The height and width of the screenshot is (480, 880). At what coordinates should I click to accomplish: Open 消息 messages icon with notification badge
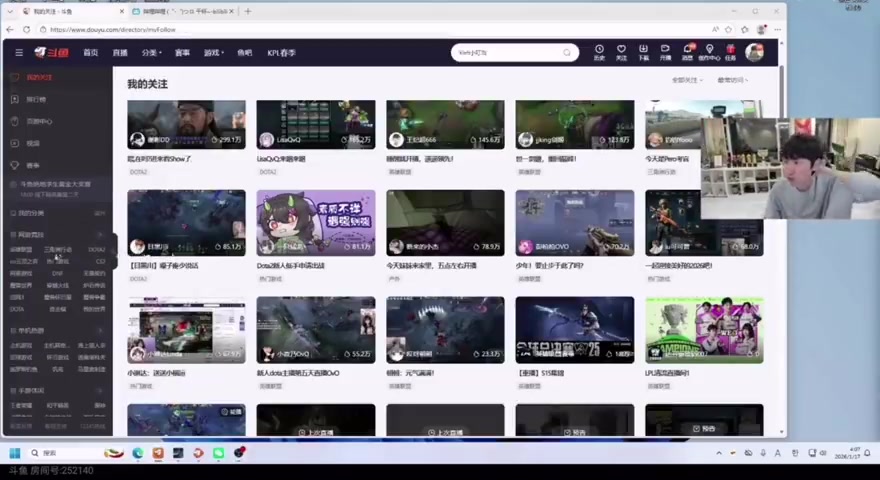tap(688, 51)
